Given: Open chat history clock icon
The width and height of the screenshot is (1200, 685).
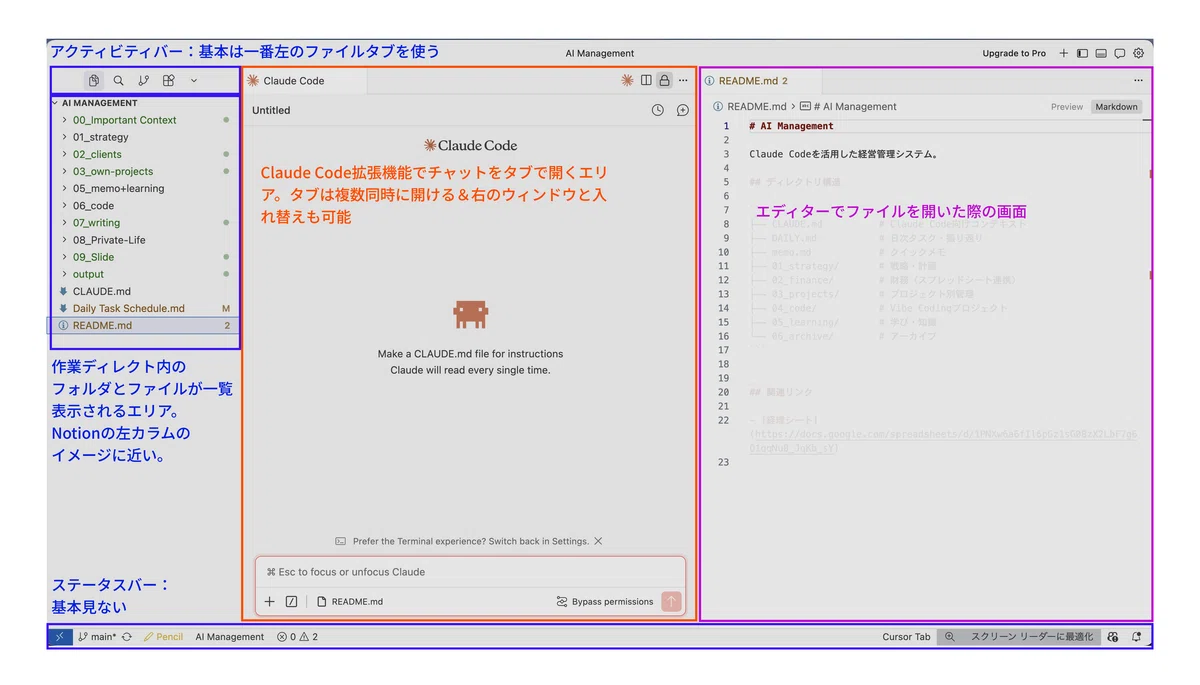Looking at the screenshot, I should click(657, 110).
